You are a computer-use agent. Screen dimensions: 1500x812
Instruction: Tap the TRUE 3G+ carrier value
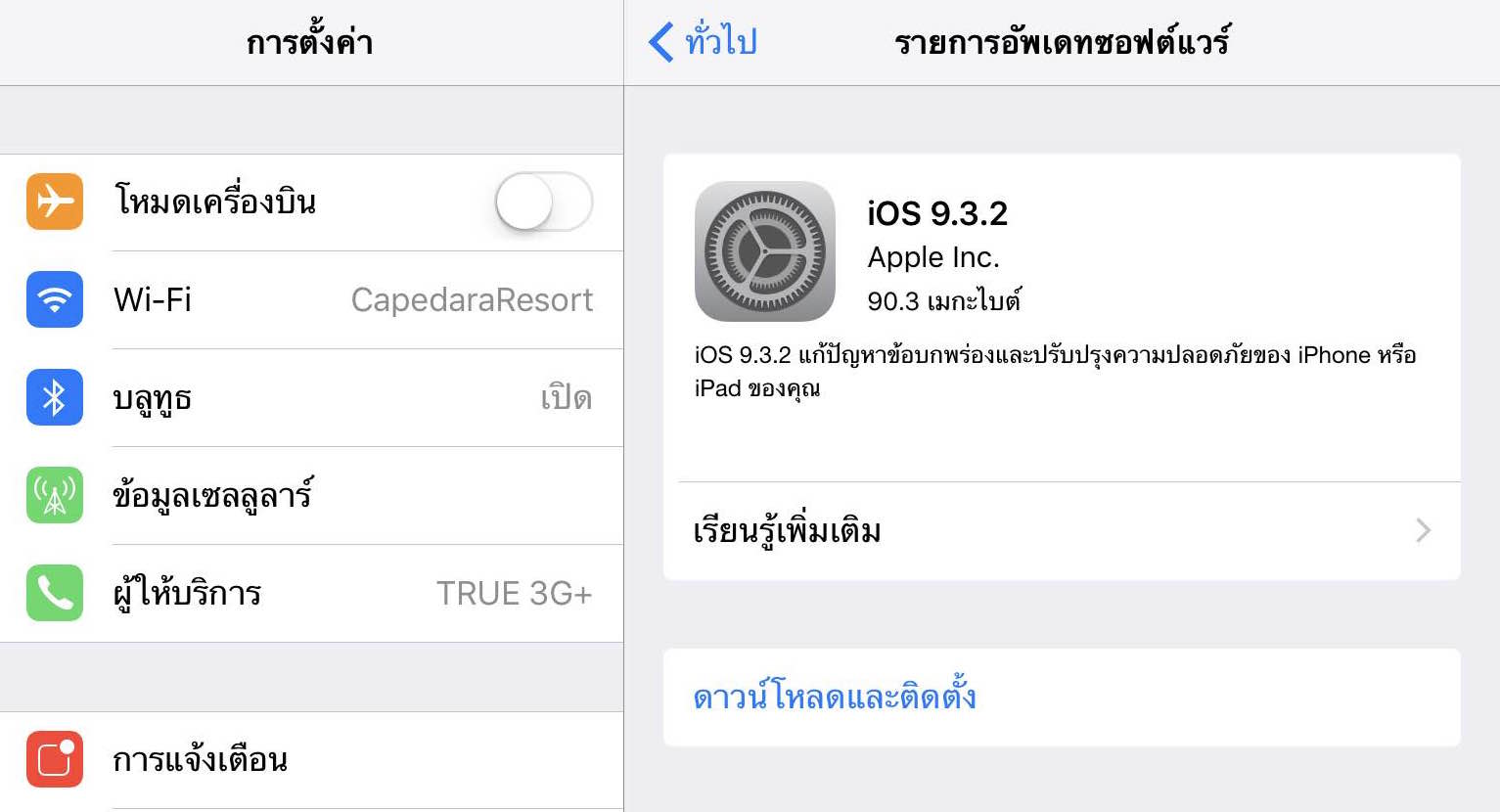pos(514,593)
